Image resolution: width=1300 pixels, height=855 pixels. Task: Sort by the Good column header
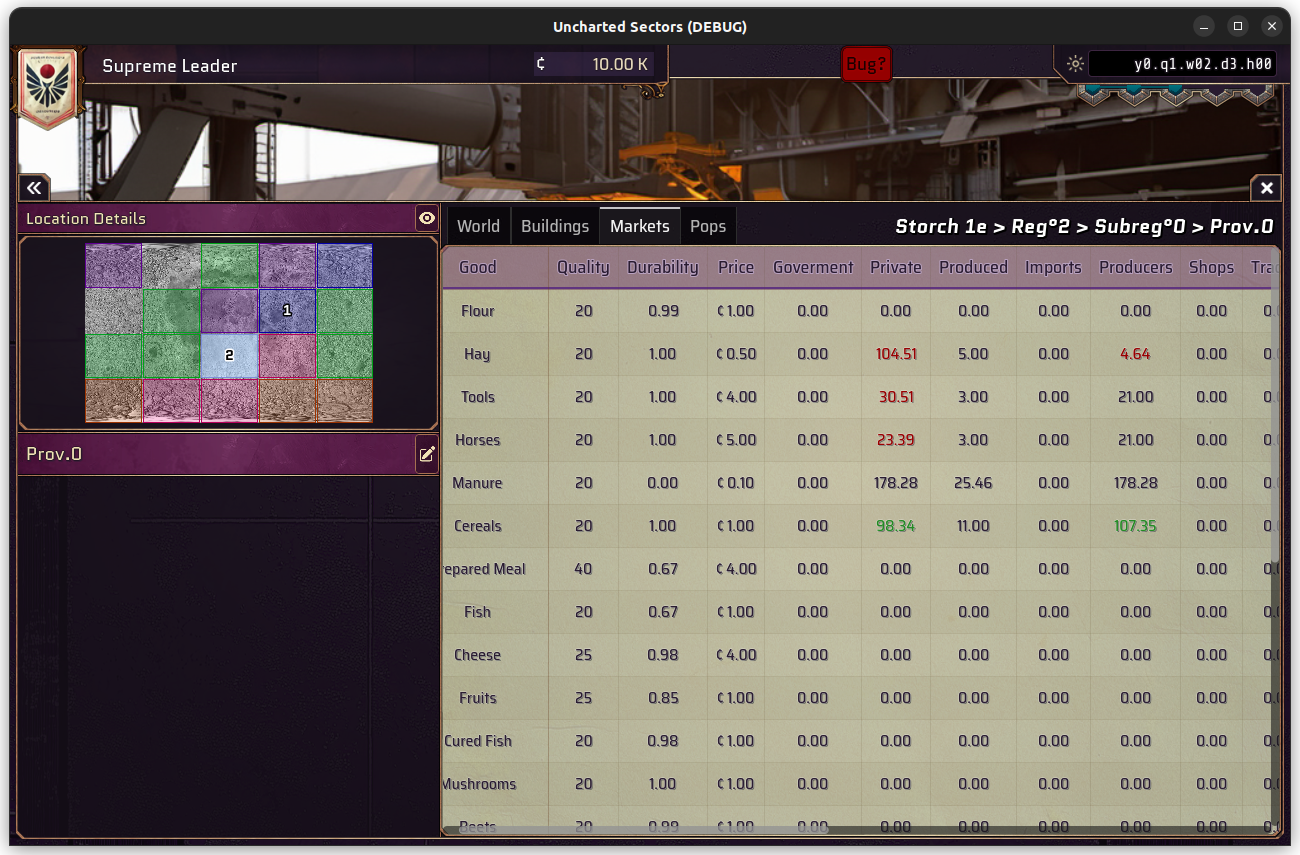(478, 267)
